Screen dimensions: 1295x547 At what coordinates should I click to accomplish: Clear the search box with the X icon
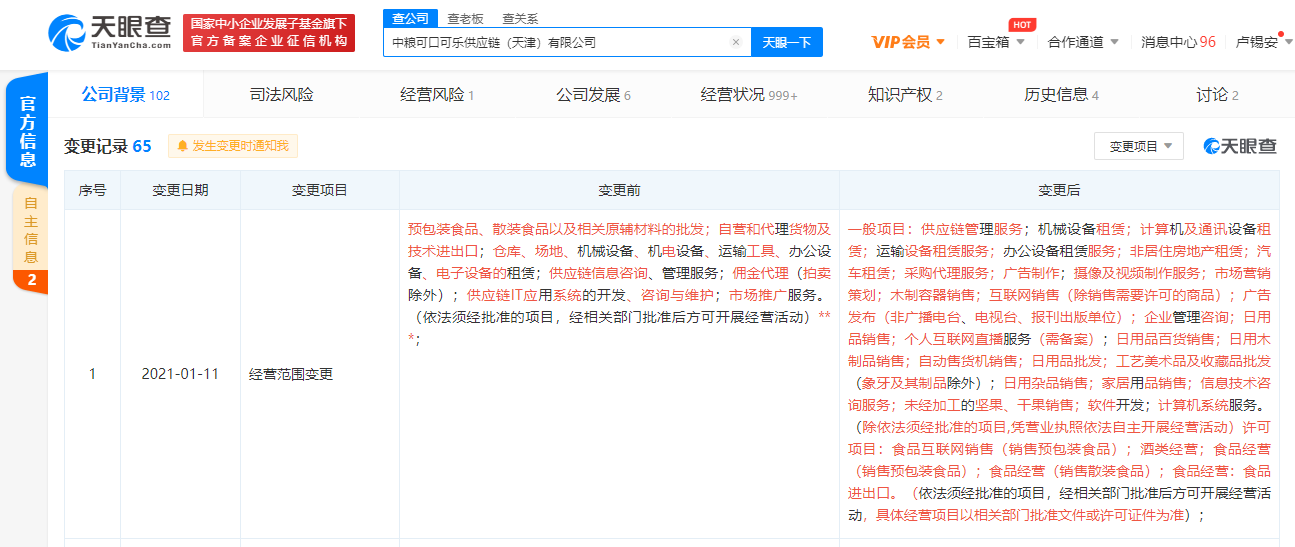point(736,42)
